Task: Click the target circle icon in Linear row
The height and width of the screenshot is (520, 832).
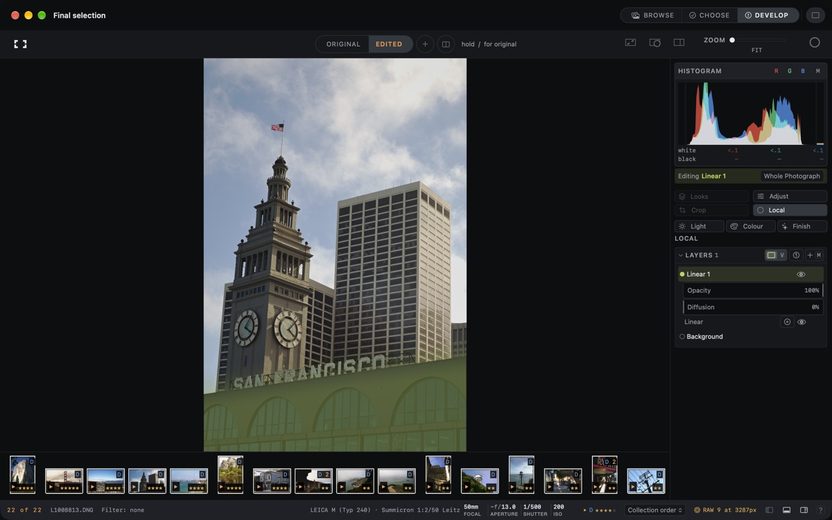Action: [x=787, y=322]
